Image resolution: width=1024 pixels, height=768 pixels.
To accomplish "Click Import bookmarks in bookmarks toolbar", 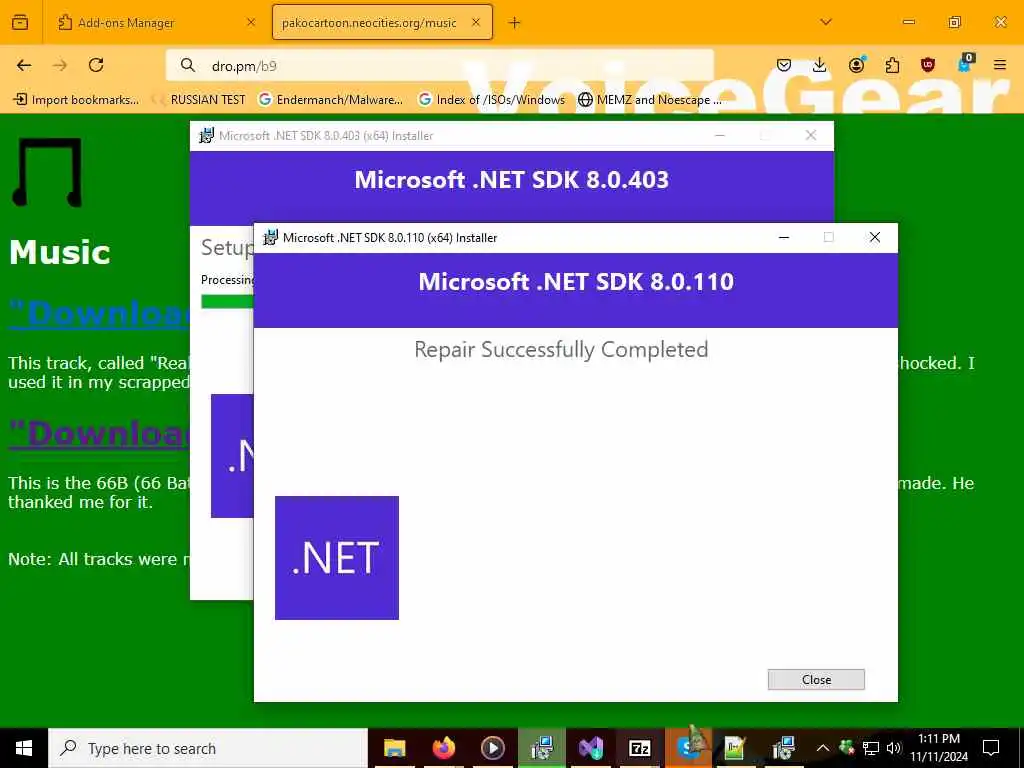I will 76,100.
